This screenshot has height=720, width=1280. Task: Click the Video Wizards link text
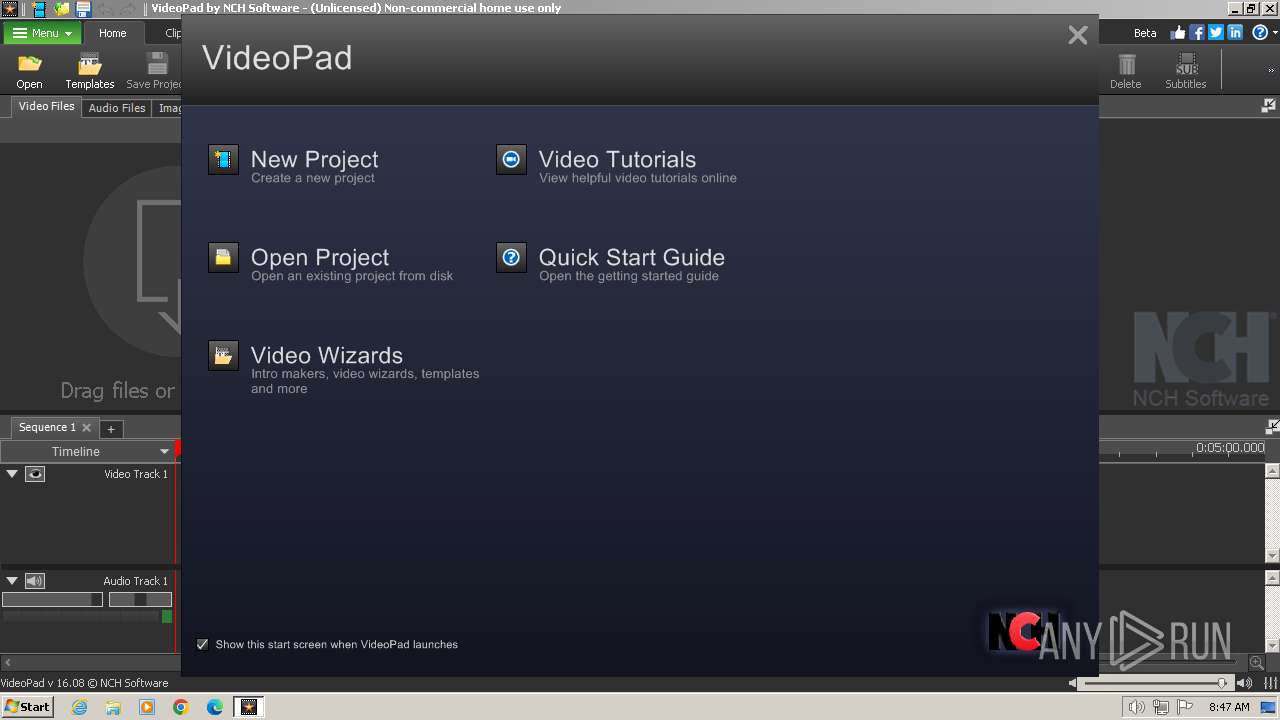pos(327,355)
